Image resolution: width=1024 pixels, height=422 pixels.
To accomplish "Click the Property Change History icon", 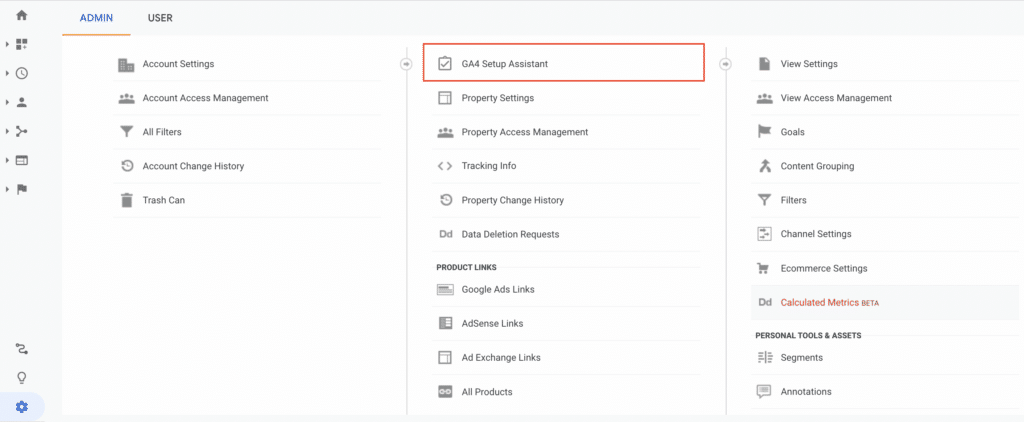I will tap(445, 200).
